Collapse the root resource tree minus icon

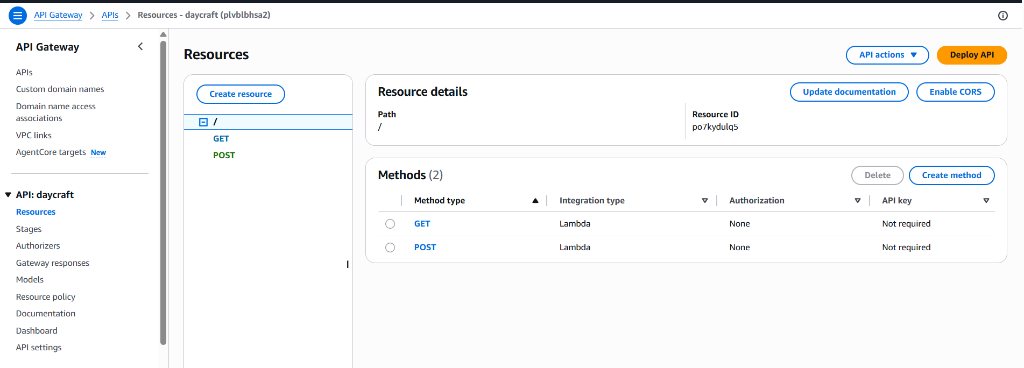coord(203,122)
